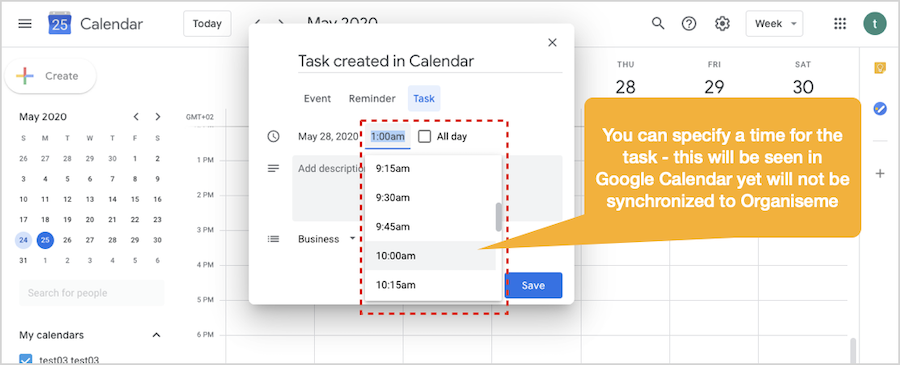The height and width of the screenshot is (365, 900).
Task: Open the Support help icon
Action: click(x=689, y=24)
